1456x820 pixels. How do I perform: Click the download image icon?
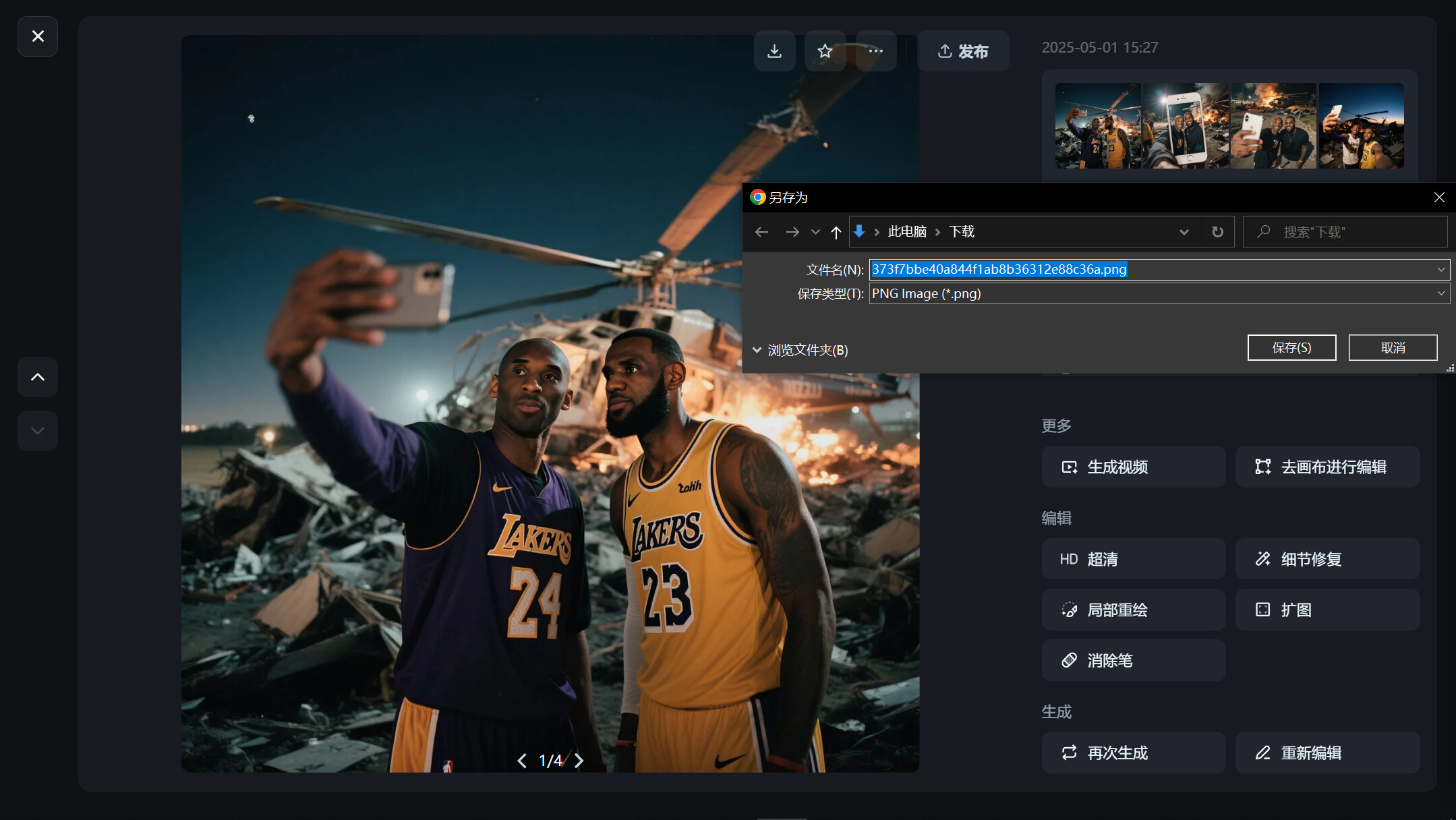point(774,51)
